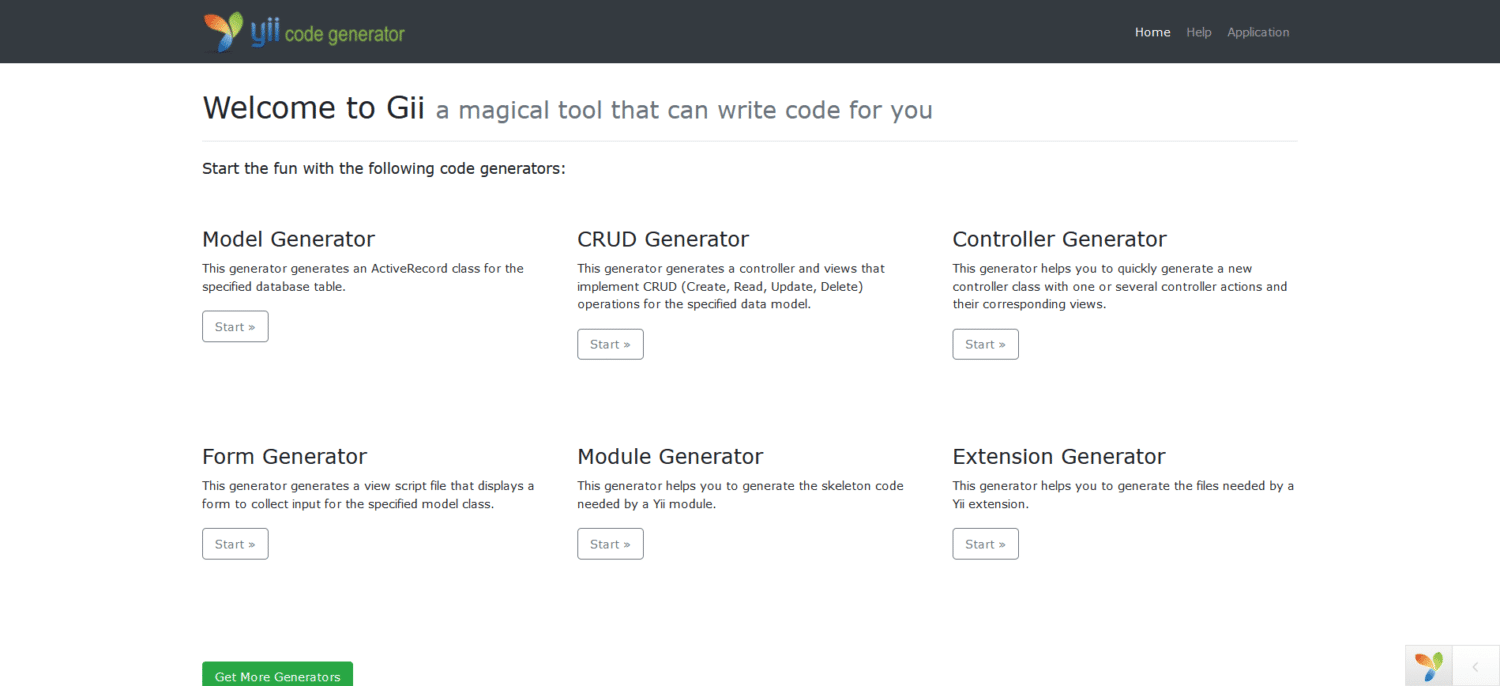This screenshot has width=1500, height=686.
Task: Start the Controller Generator
Action: 985,344
